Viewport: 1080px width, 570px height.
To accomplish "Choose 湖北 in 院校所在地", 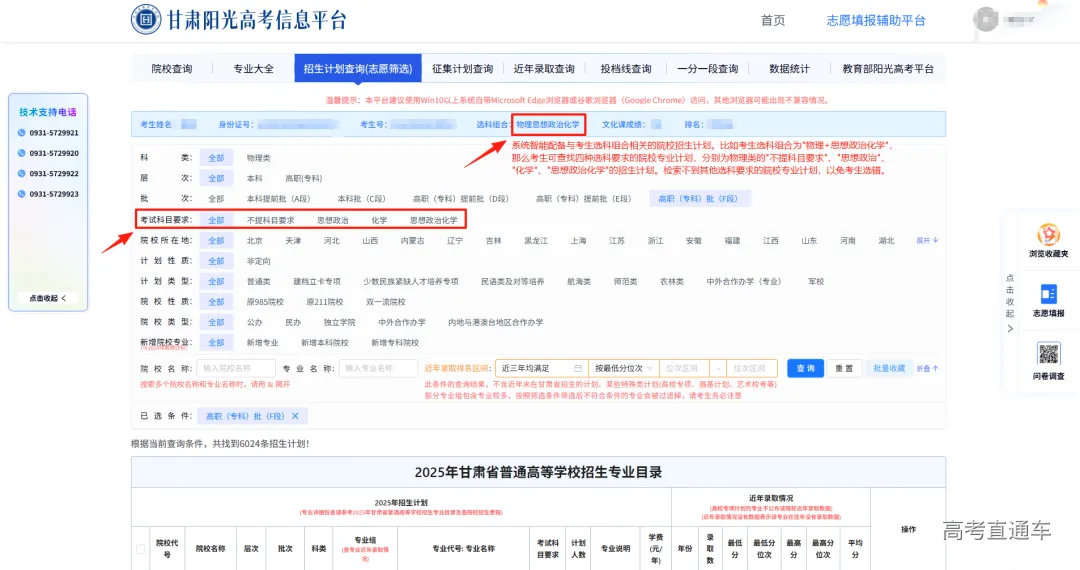I will 886,240.
